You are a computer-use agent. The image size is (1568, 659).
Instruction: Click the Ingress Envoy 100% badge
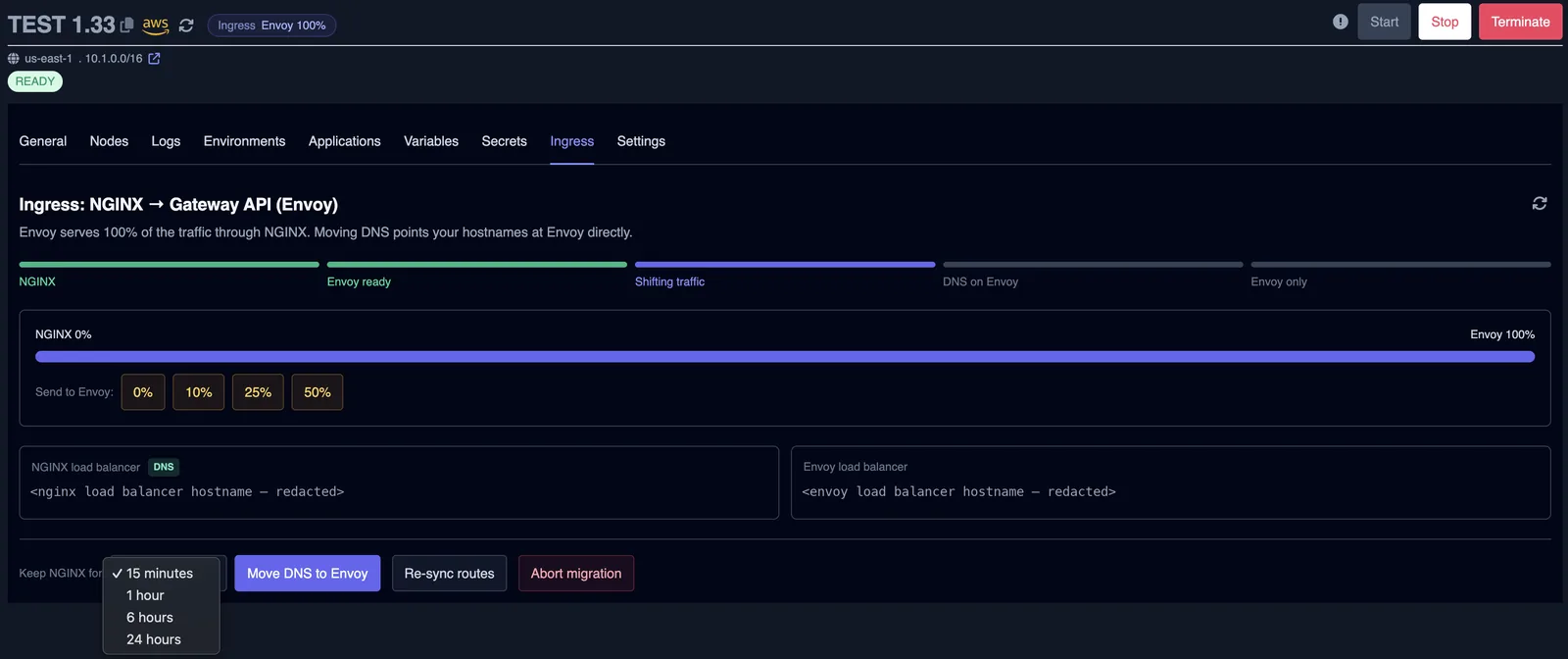[271, 25]
